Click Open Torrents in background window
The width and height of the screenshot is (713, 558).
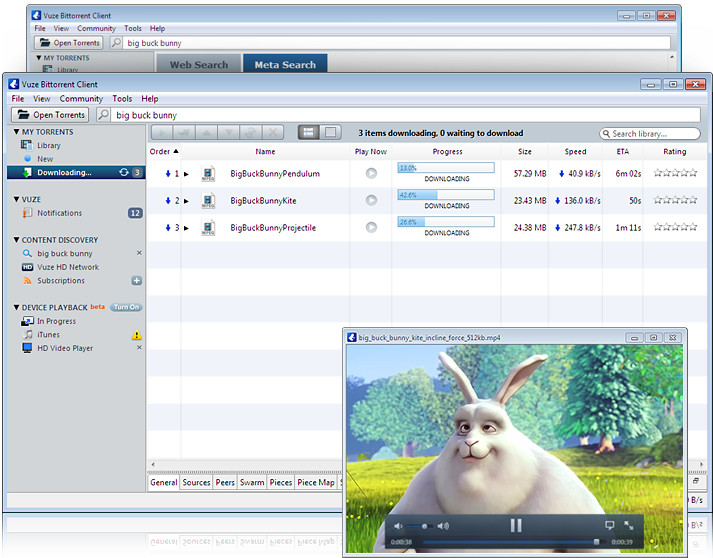coord(69,43)
